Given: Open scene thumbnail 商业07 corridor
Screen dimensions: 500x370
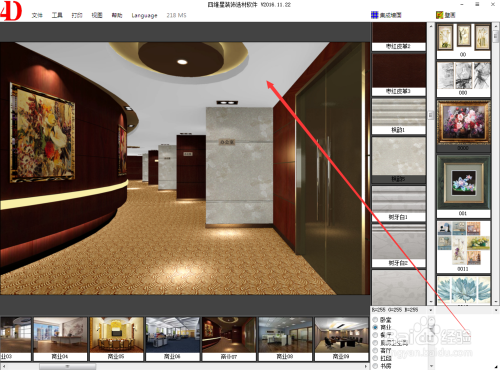Looking at the screenshot, I should [x=229, y=339].
